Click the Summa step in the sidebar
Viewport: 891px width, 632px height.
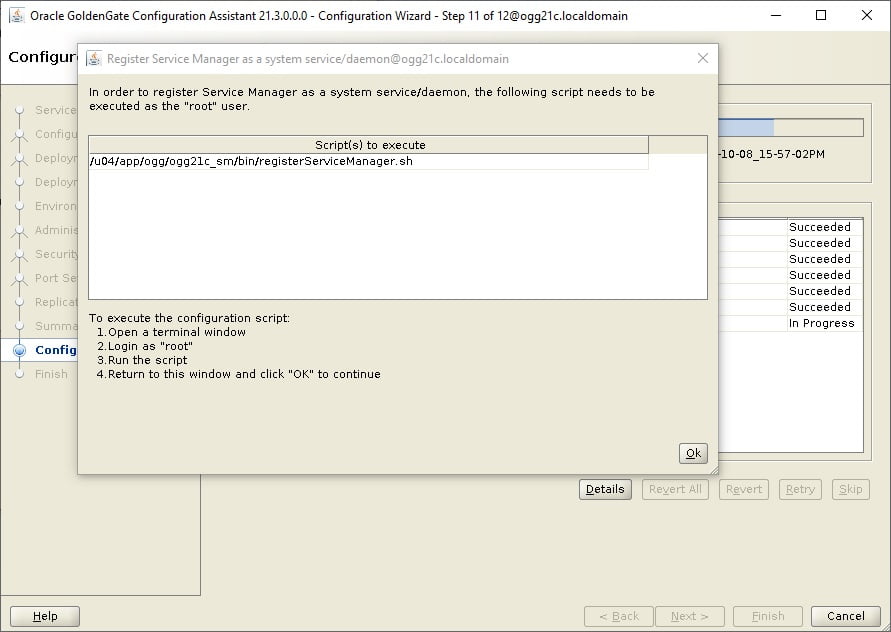(56, 326)
